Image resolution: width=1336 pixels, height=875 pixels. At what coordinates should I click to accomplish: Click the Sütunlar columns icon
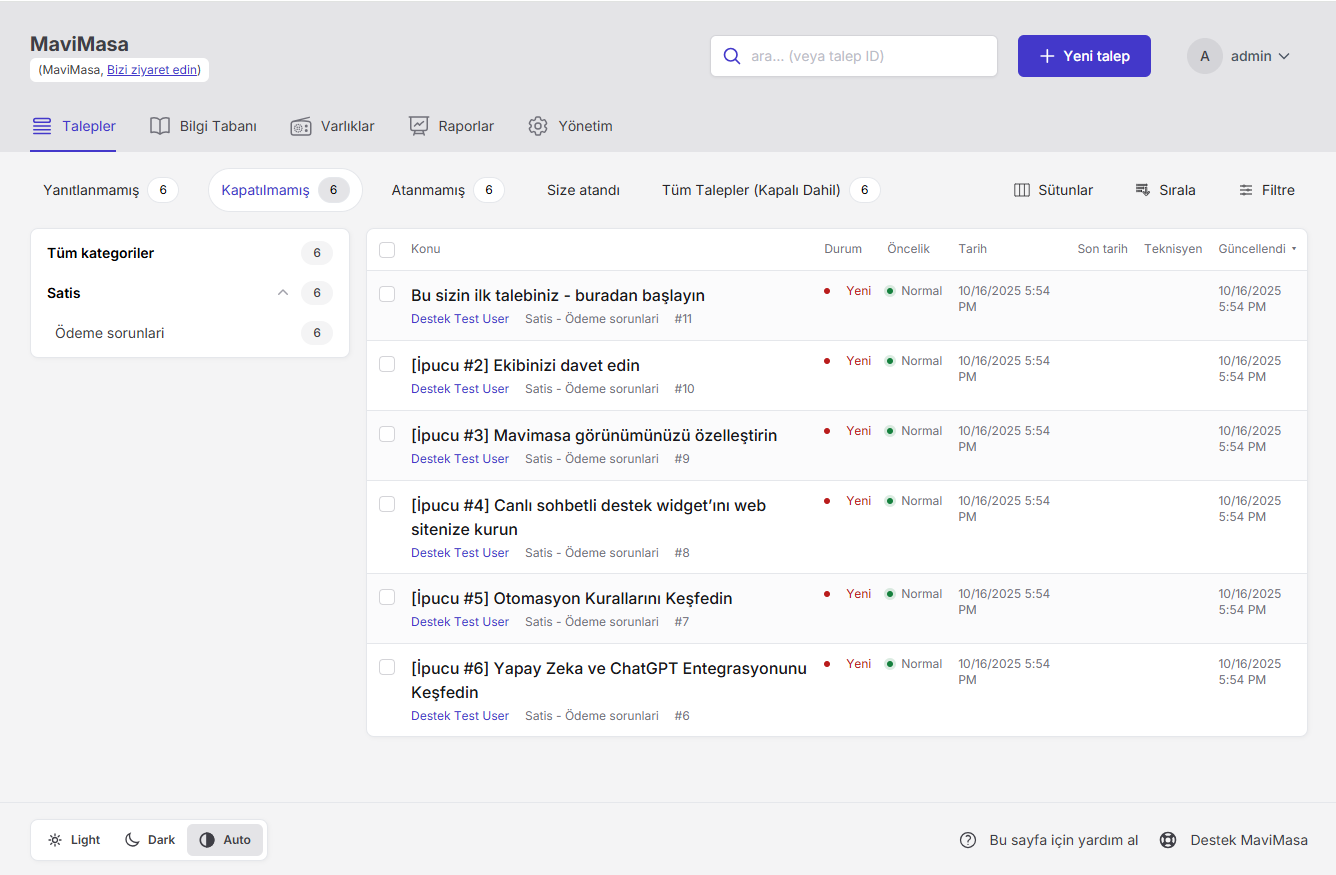tap(1022, 190)
